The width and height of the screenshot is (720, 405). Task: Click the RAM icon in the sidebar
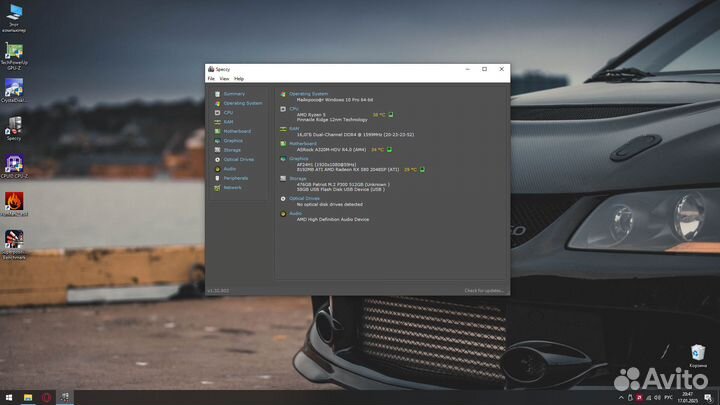tap(215, 122)
